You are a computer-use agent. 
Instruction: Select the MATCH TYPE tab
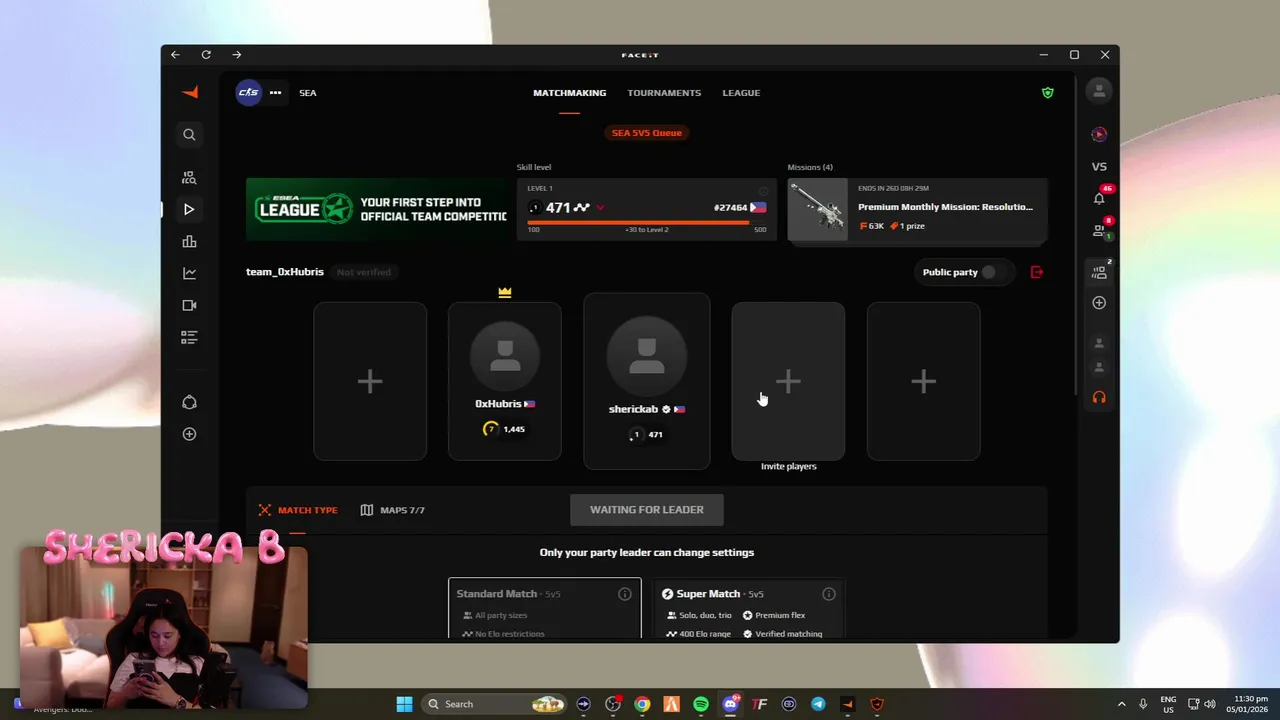298,510
